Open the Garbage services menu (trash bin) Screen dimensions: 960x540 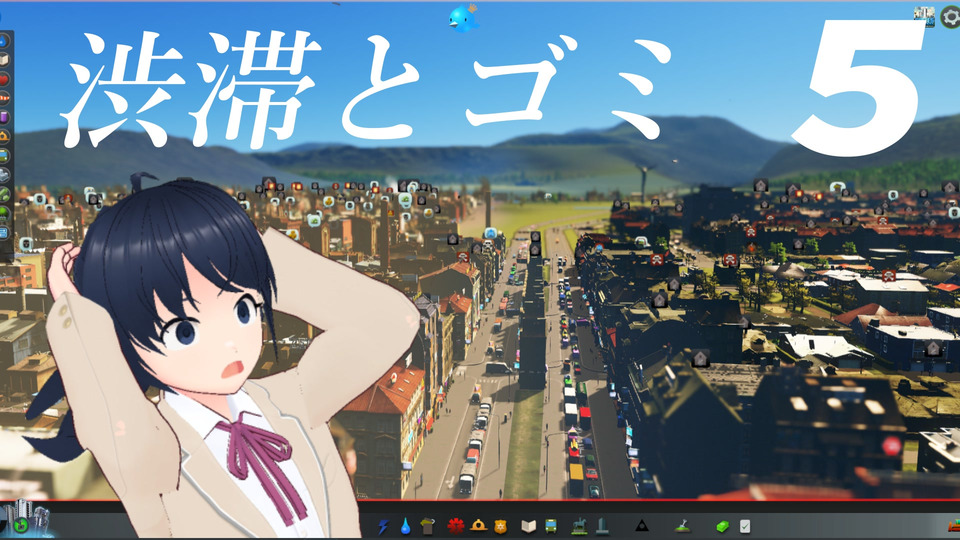click(428, 526)
